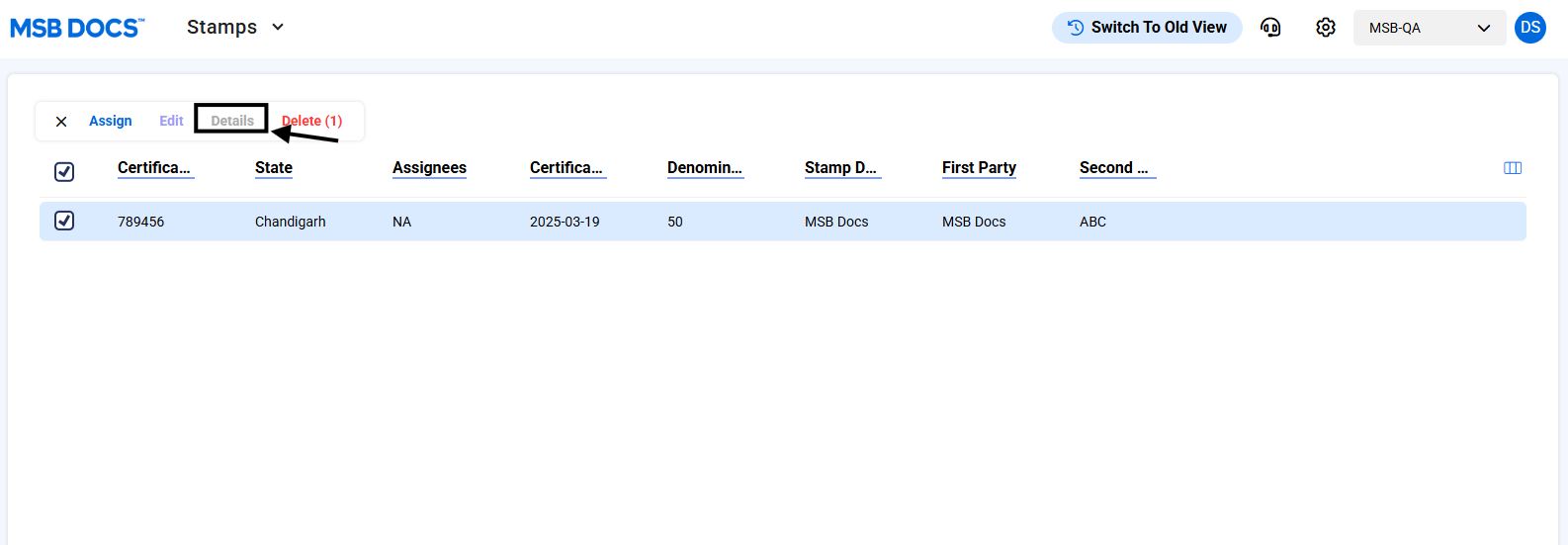Image resolution: width=1568 pixels, height=545 pixels.
Task: Sort by Denomination column header
Action: [704, 168]
